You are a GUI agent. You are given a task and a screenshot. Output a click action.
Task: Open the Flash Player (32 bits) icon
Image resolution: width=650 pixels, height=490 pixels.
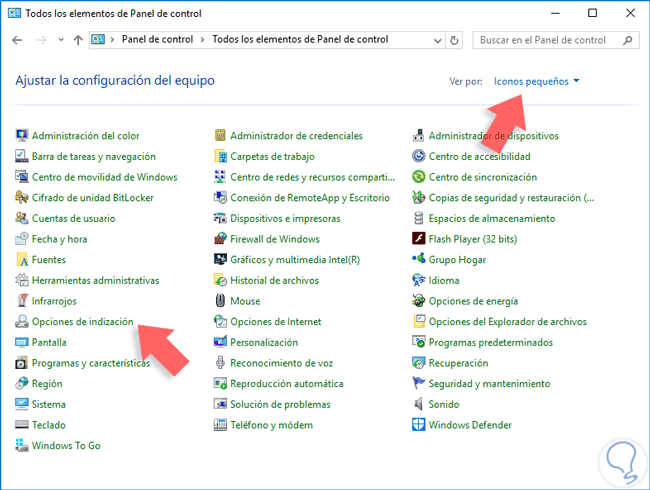(419, 239)
